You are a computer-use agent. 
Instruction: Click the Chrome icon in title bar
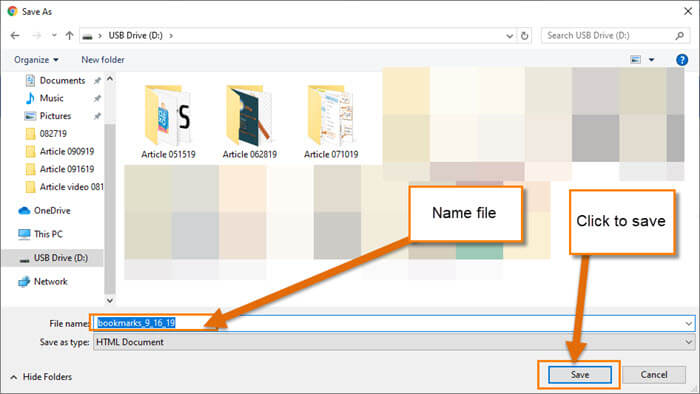[12, 11]
